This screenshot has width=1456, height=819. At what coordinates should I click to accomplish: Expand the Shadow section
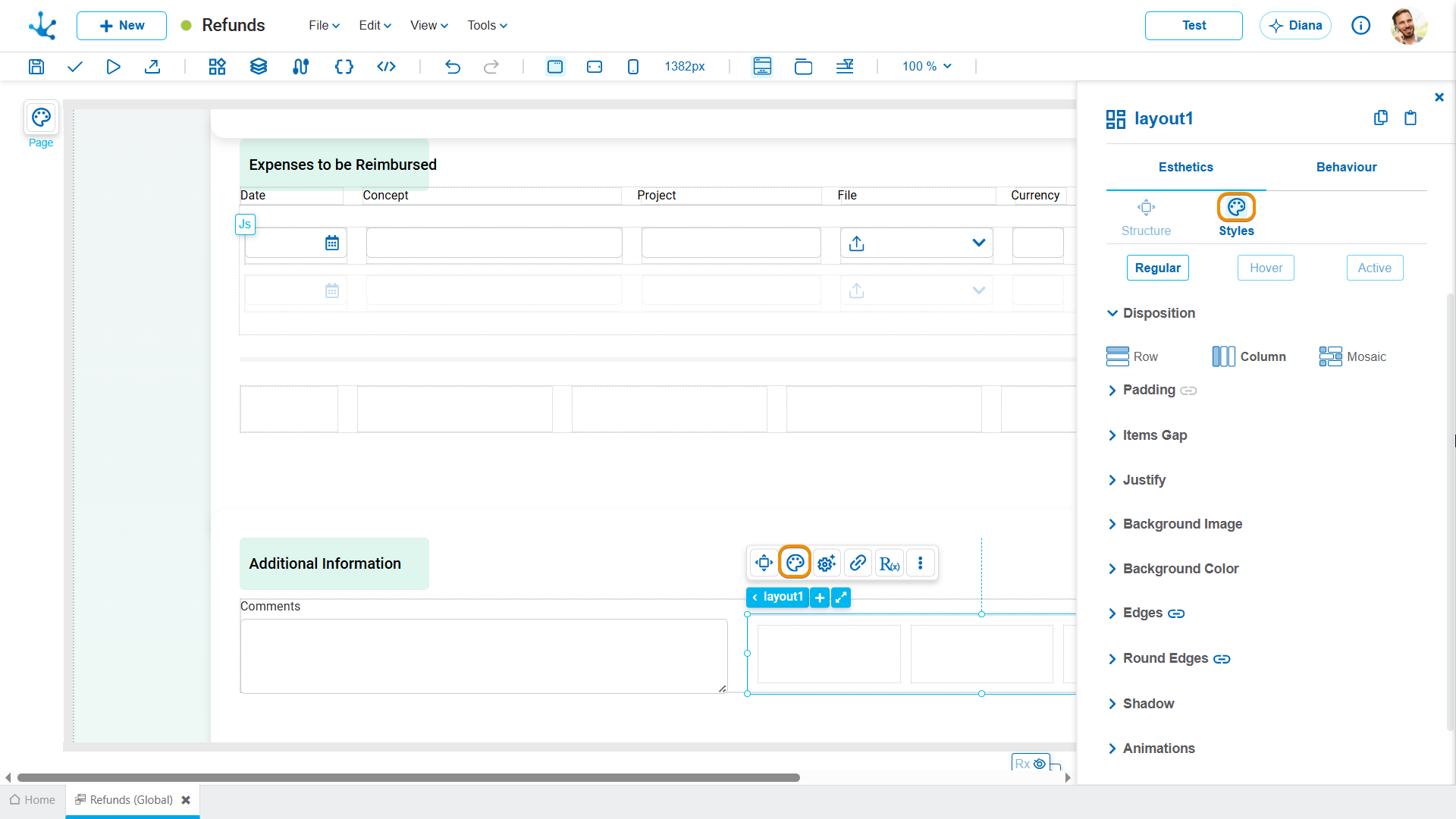(1141, 704)
